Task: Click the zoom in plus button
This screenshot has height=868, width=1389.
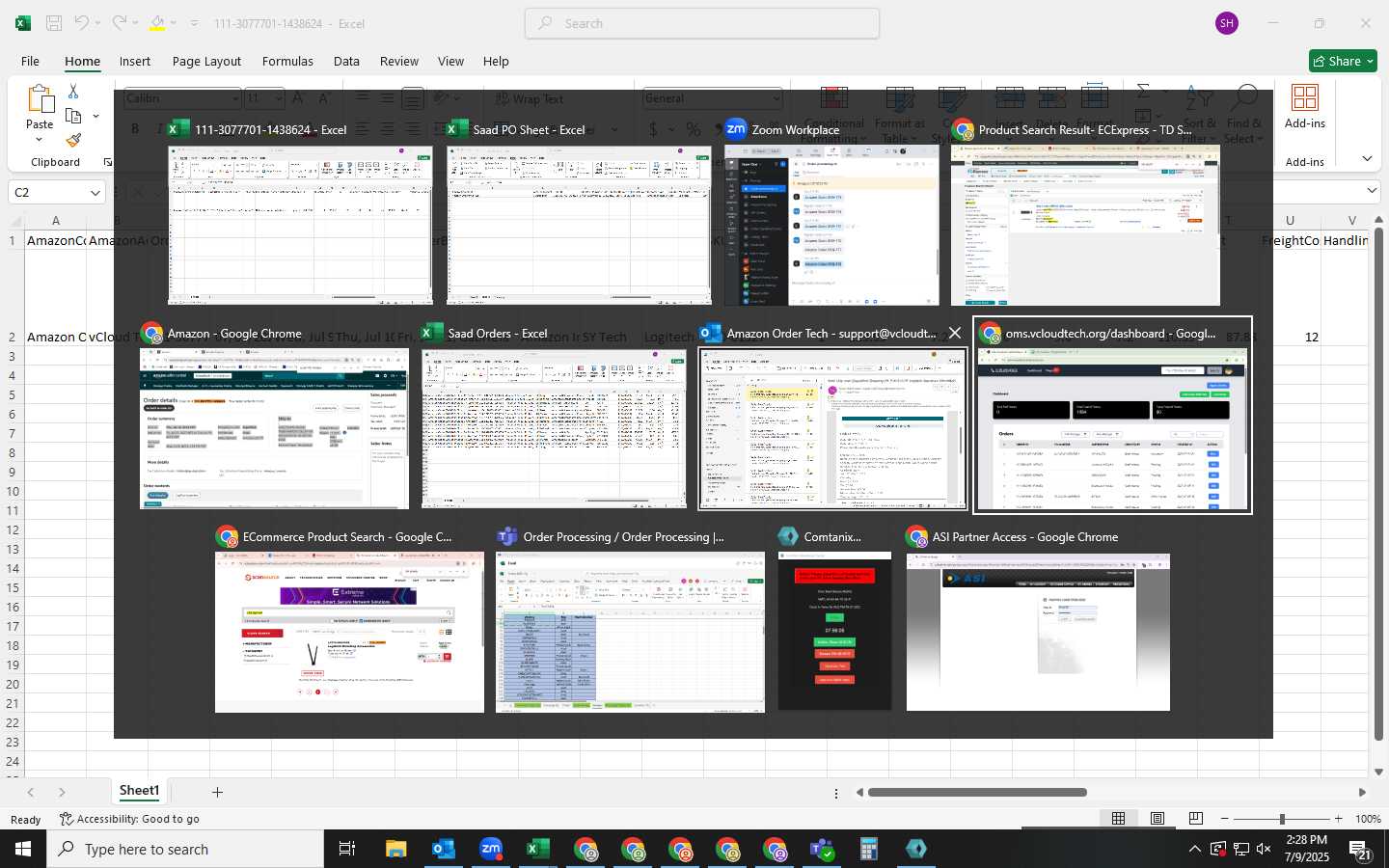Action: point(1338,819)
